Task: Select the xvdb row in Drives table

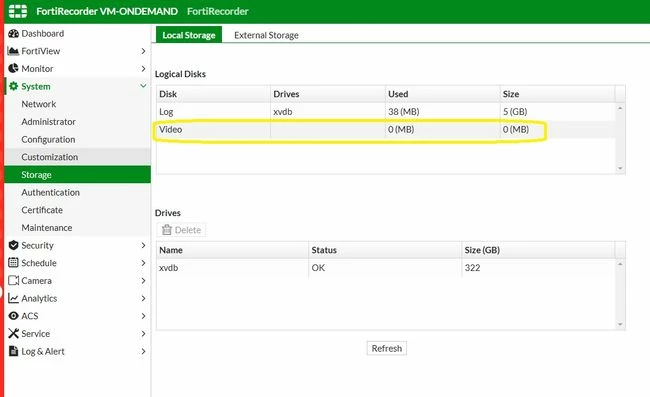Action: [386, 268]
